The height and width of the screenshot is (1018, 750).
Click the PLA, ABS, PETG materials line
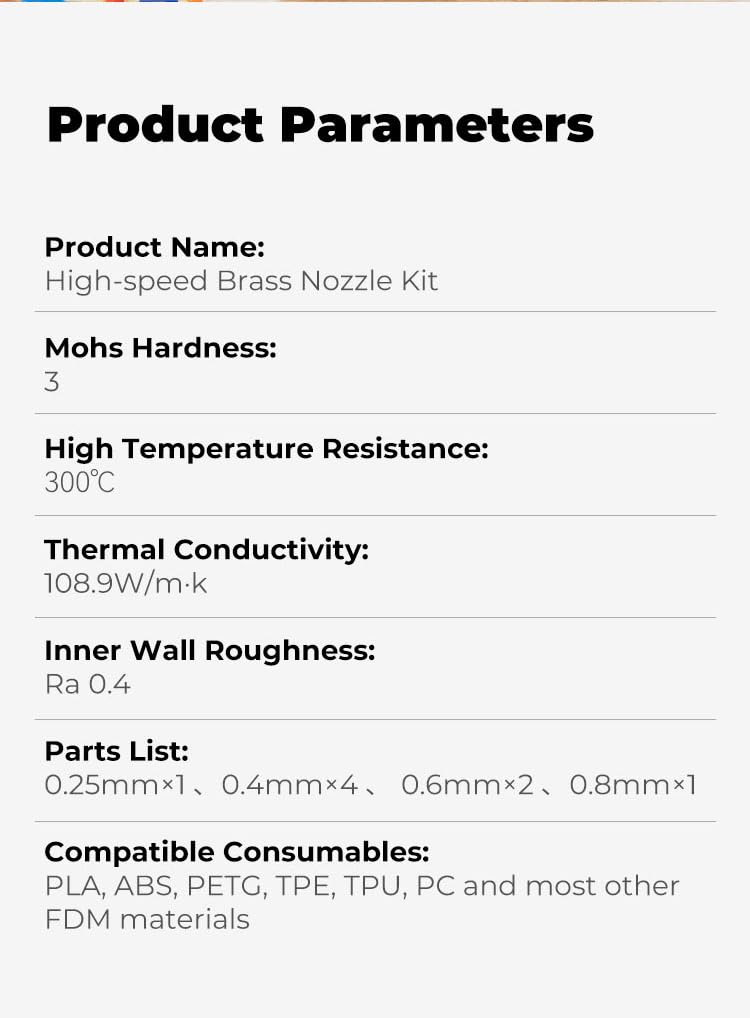pos(362,886)
